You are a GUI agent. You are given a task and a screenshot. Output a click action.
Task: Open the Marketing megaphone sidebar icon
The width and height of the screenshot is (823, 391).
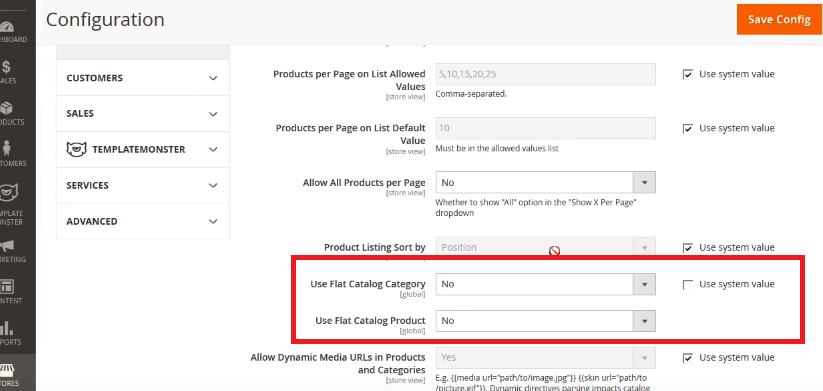click(6, 246)
